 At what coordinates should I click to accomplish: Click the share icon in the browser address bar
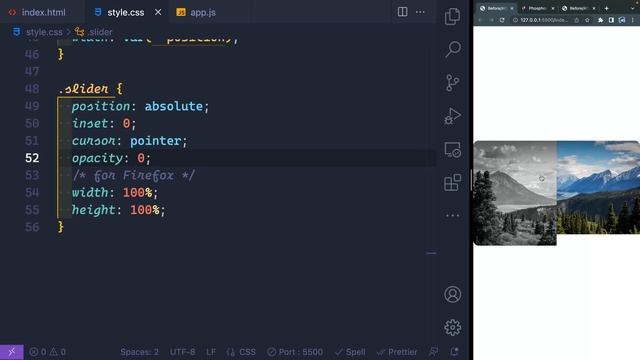click(x=576, y=20)
